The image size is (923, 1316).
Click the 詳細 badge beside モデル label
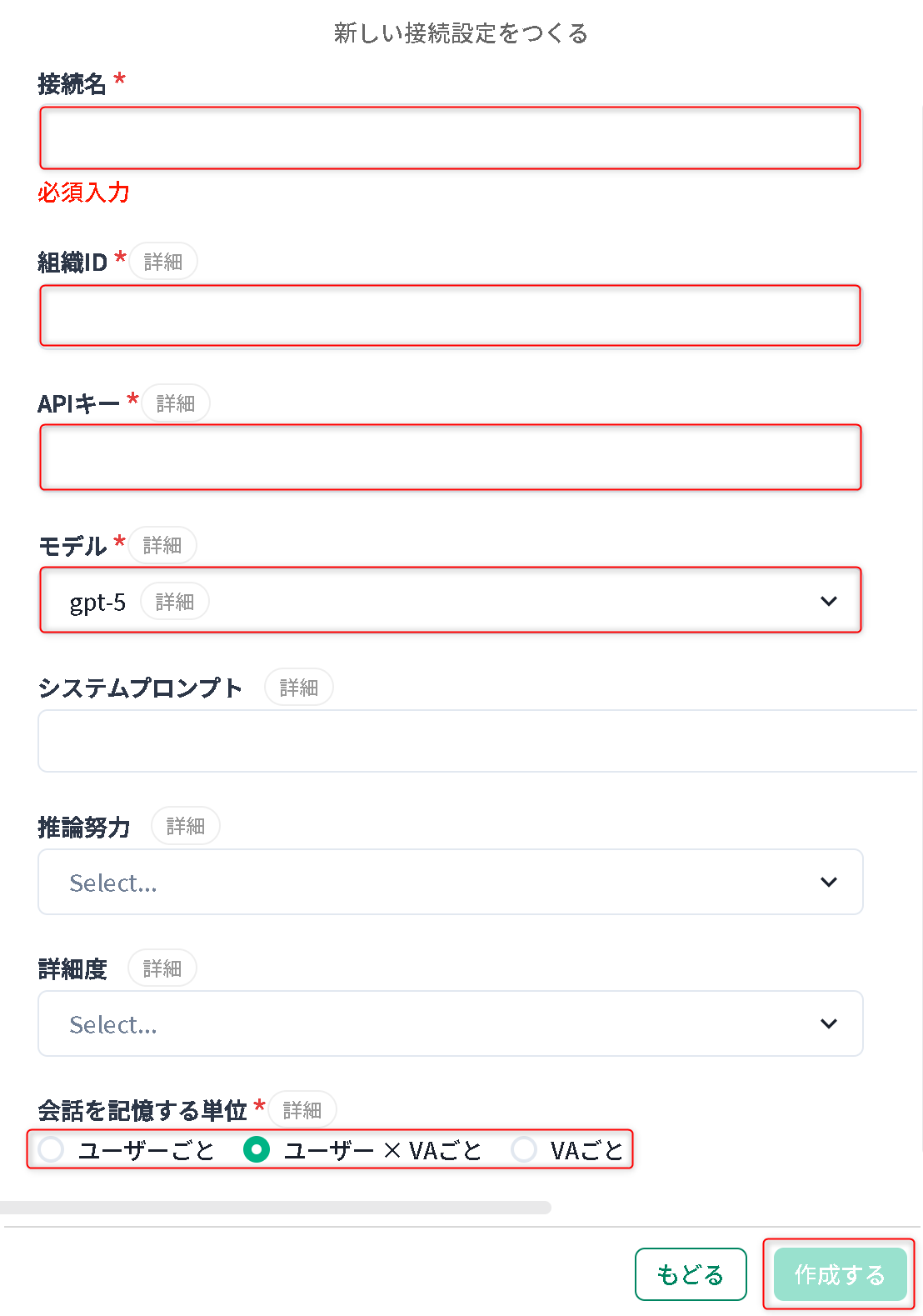pyautogui.click(x=162, y=545)
